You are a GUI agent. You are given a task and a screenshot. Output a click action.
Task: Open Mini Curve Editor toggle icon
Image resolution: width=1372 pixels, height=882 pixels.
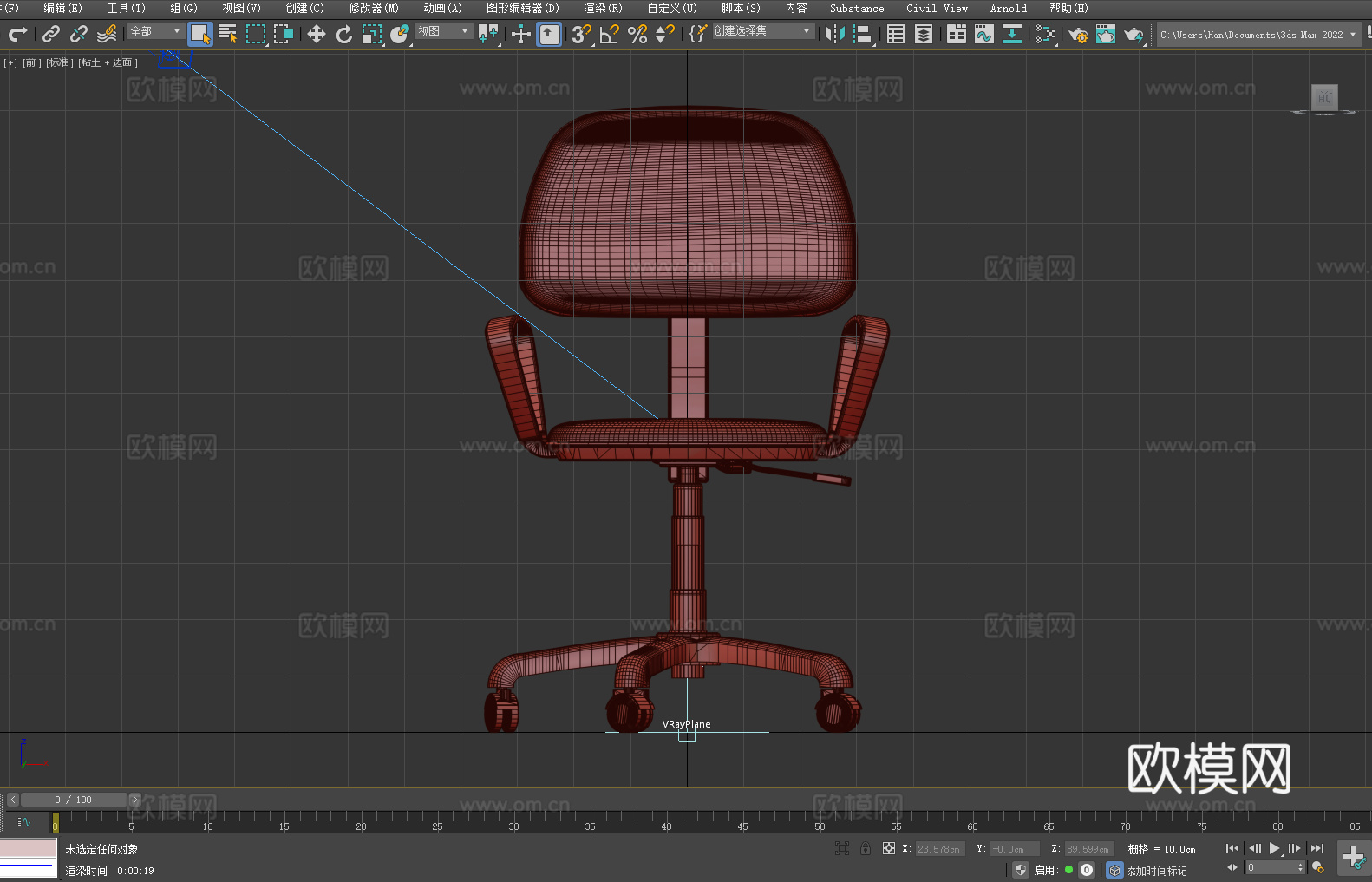(24, 821)
